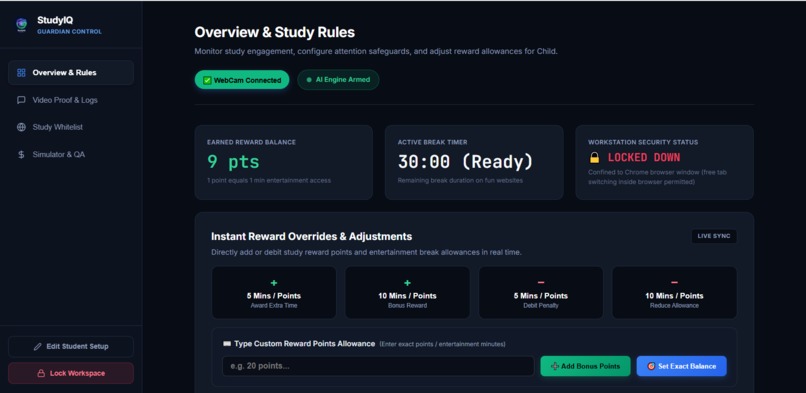
Task: Click the padlock icon beside LOCKED DOWN
Action: (594, 157)
